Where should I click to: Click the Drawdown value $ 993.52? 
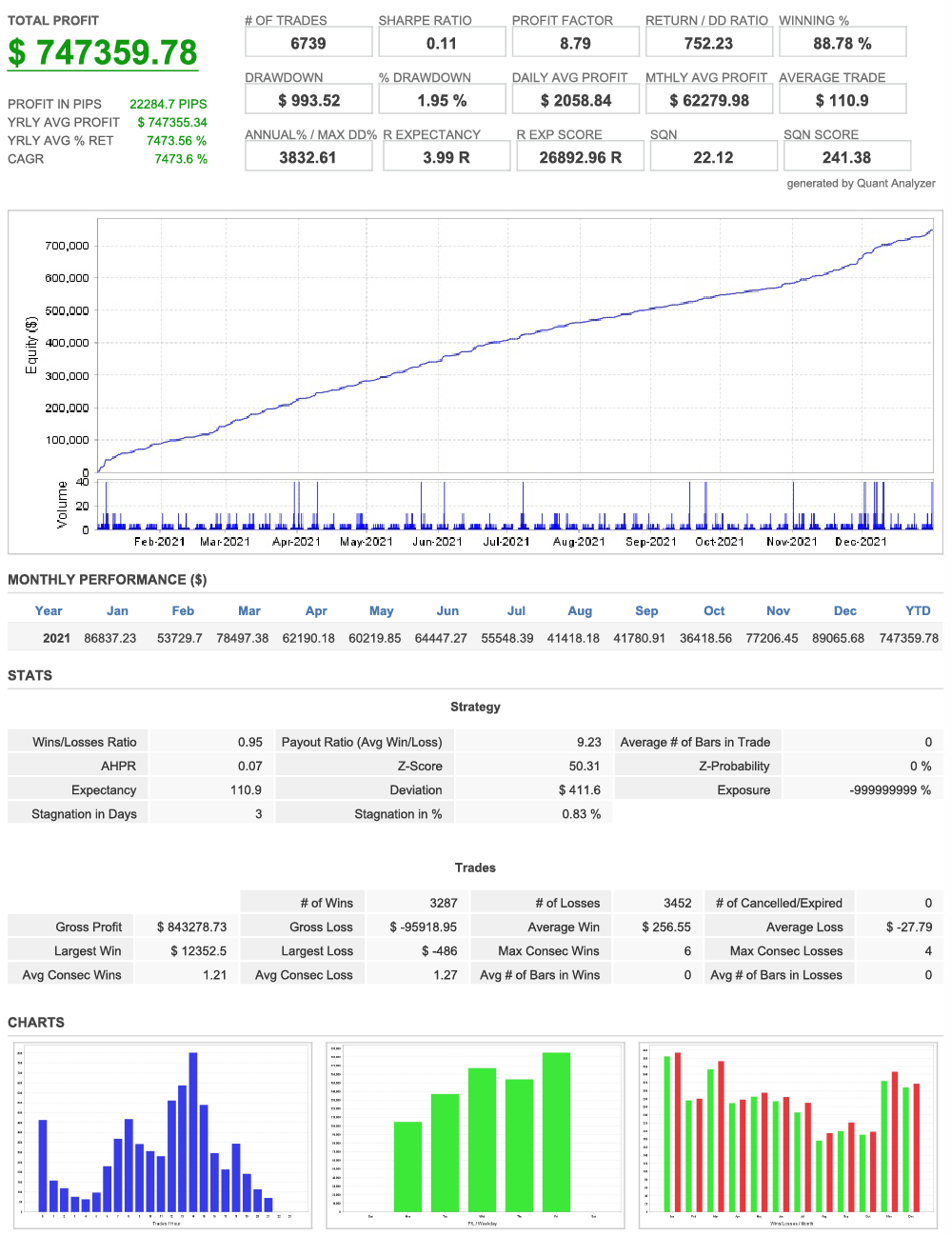click(x=308, y=100)
